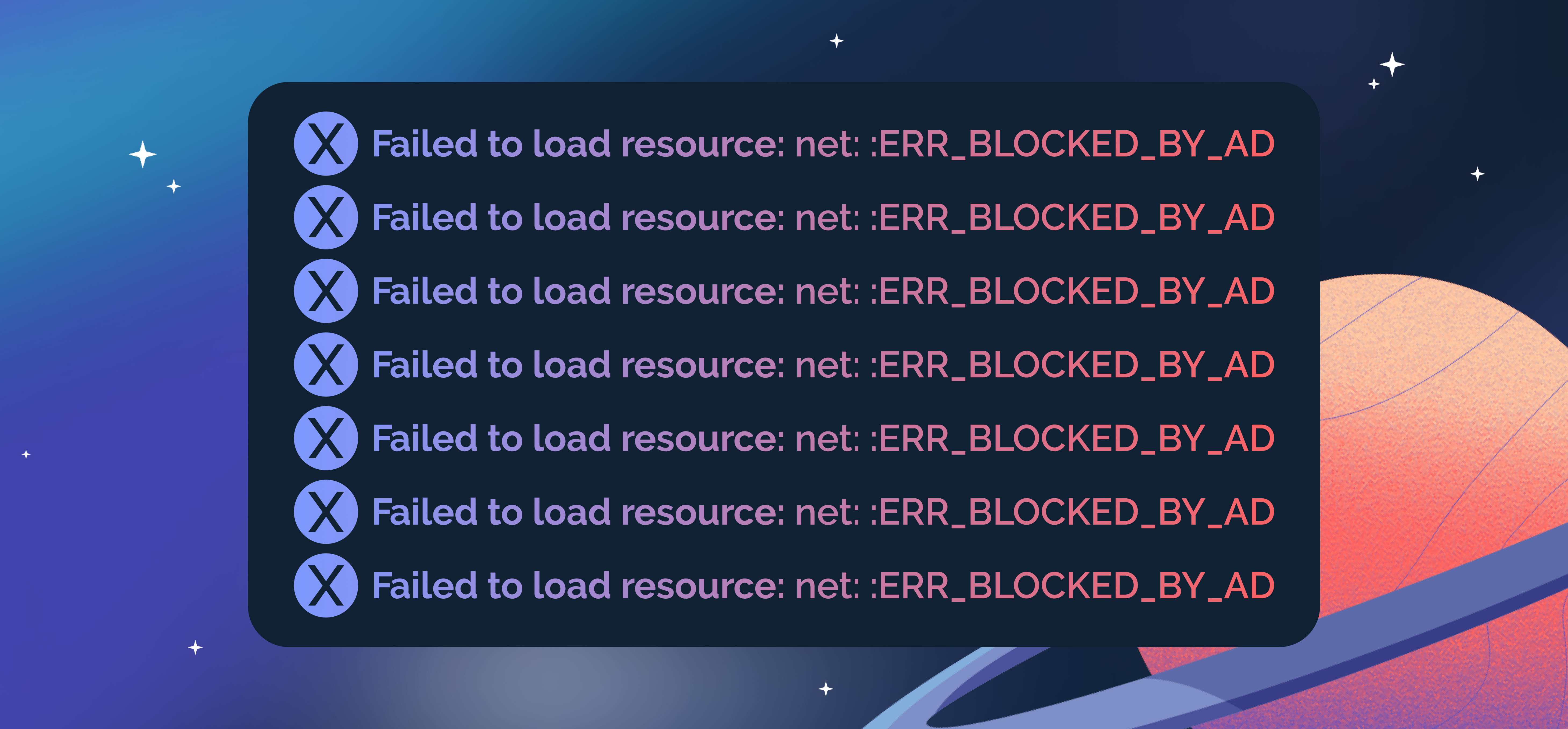This screenshot has height=729, width=1568.
Task: Click the large four-point star near top-right corner
Action: point(1391,65)
